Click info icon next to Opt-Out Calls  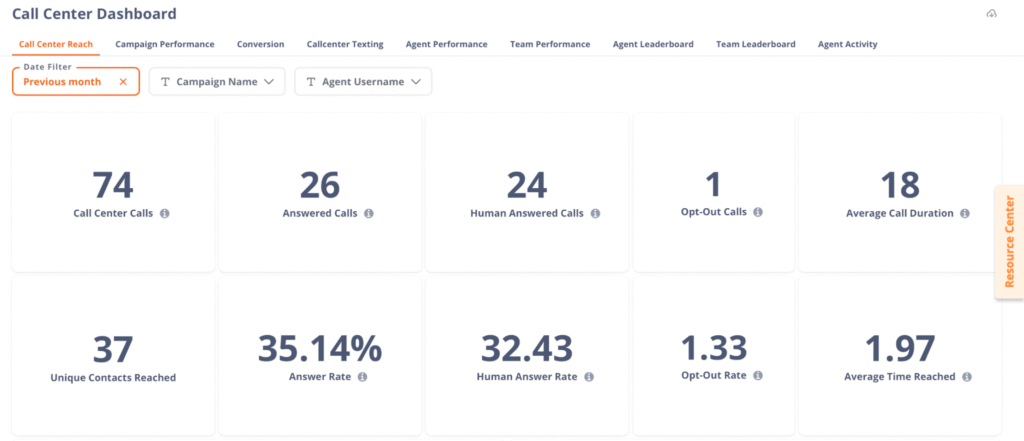coord(758,212)
